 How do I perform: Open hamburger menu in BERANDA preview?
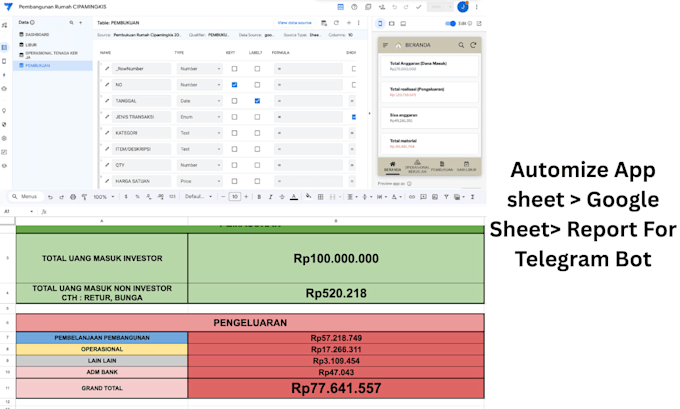coord(385,45)
